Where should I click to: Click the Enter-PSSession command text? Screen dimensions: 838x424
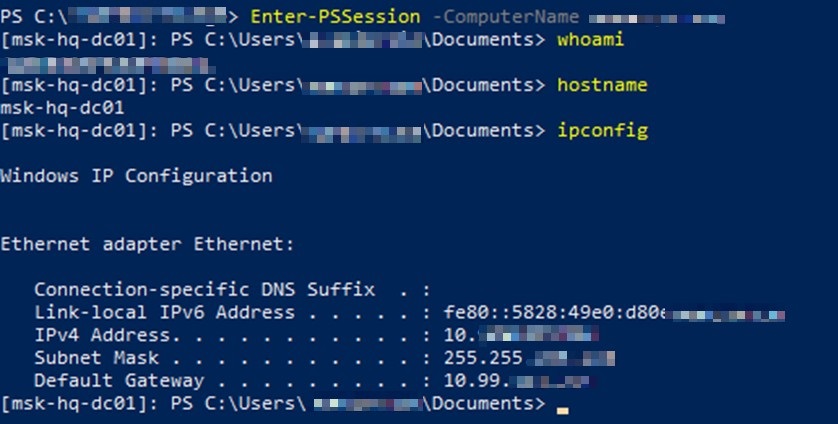point(314,18)
